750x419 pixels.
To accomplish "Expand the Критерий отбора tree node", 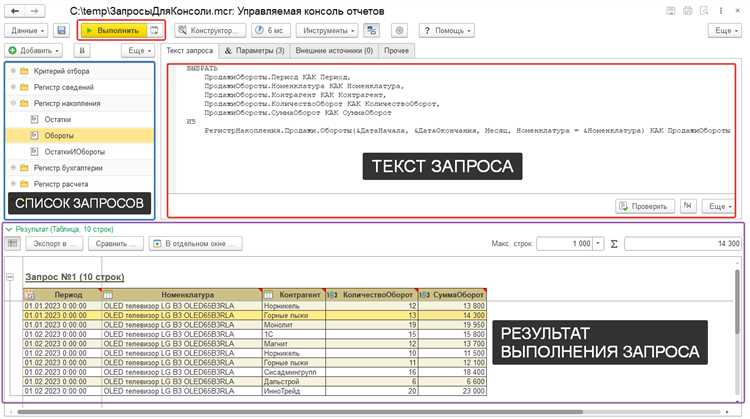I will [x=13, y=71].
